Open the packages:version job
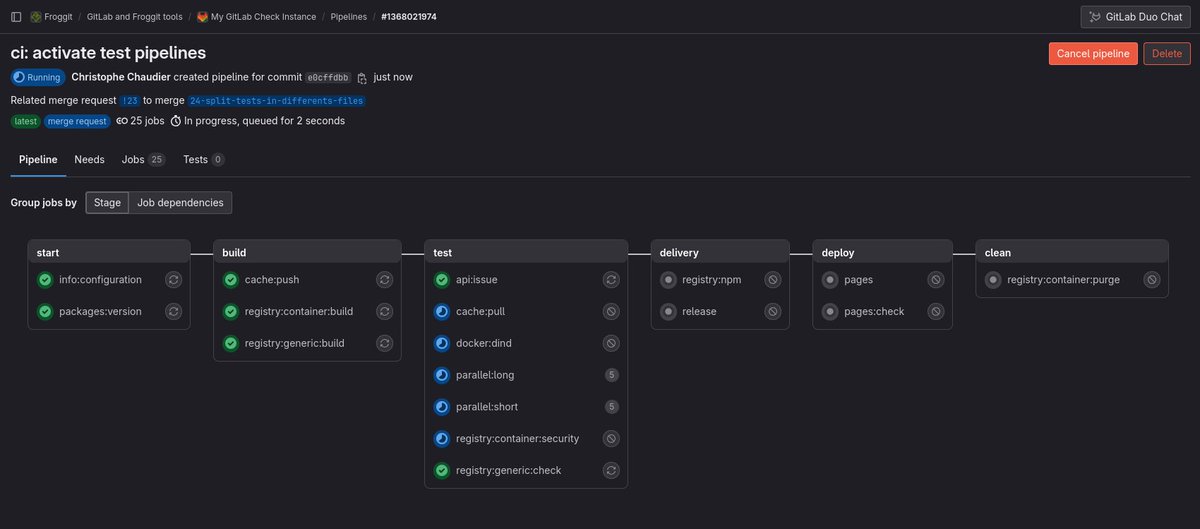Screen dimensions: 1200x529 [100, 311]
